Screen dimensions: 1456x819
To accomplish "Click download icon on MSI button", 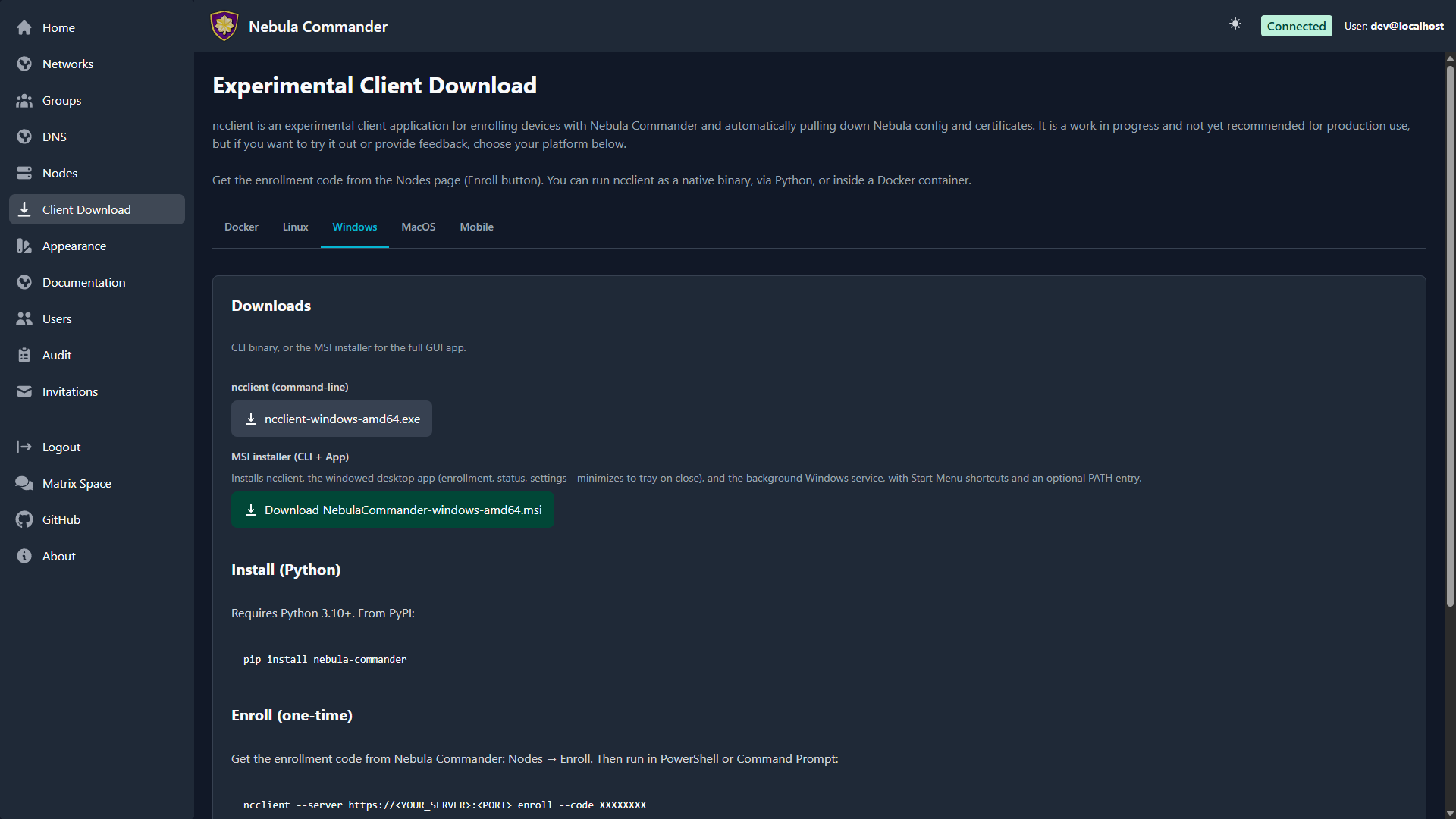I will tap(251, 510).
